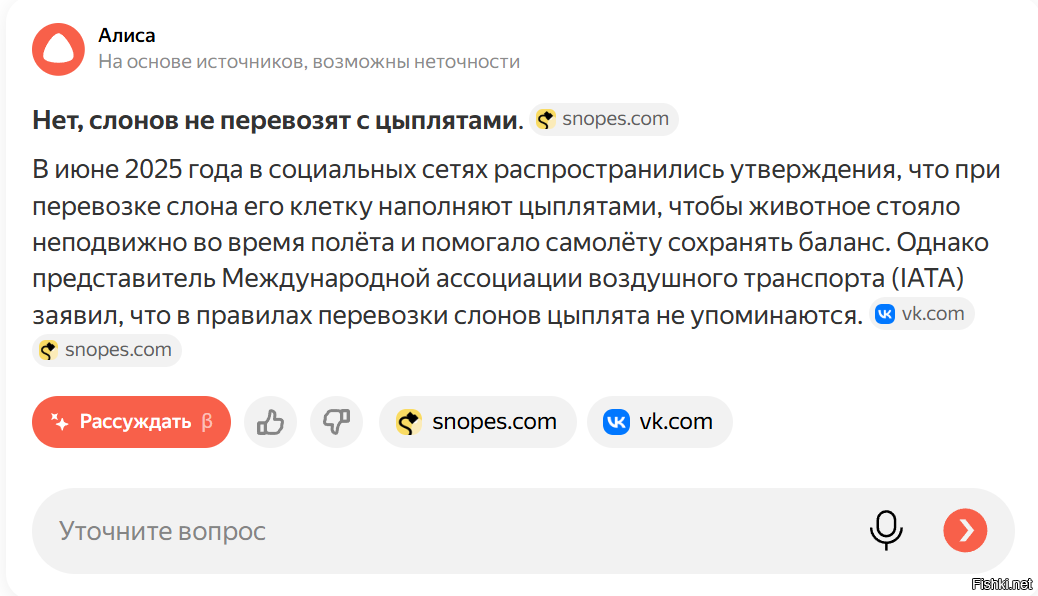Click the 'На основе источников' disclaimer text

pyautogui.click(x=309, y=62)
